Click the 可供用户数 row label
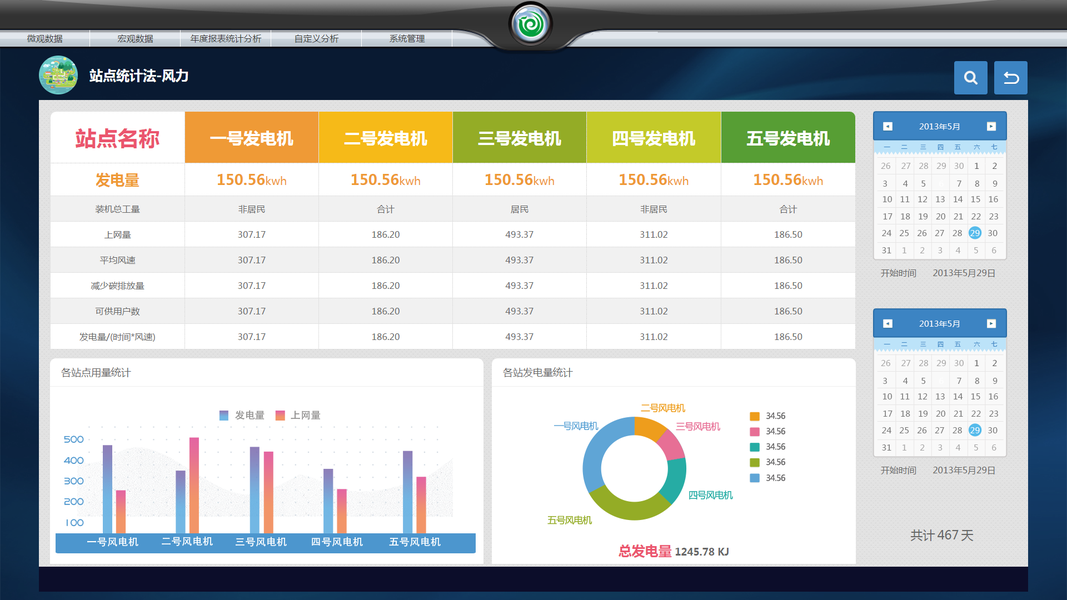 tap(117, 312)
